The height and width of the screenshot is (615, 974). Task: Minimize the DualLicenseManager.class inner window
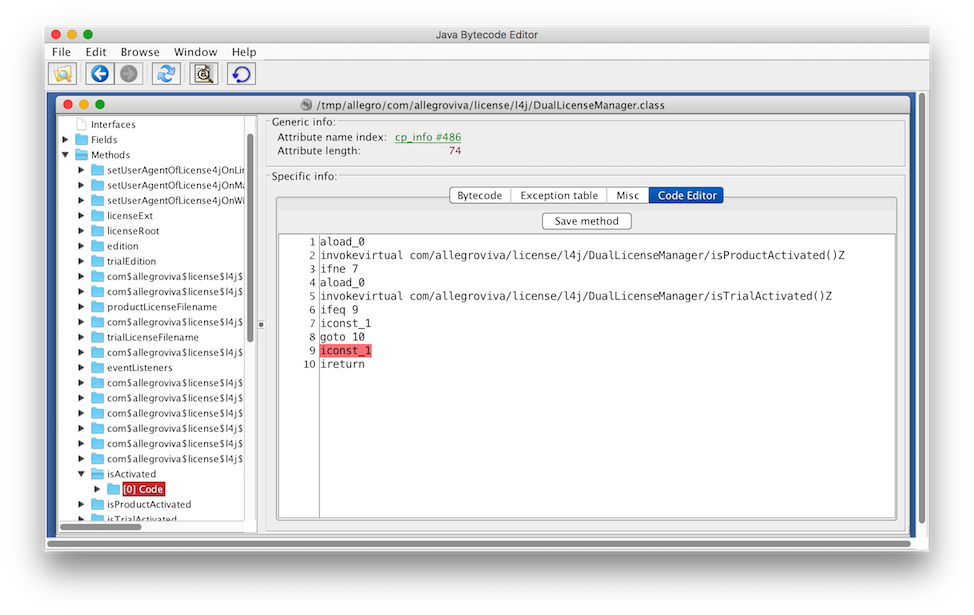pos(84,104)
